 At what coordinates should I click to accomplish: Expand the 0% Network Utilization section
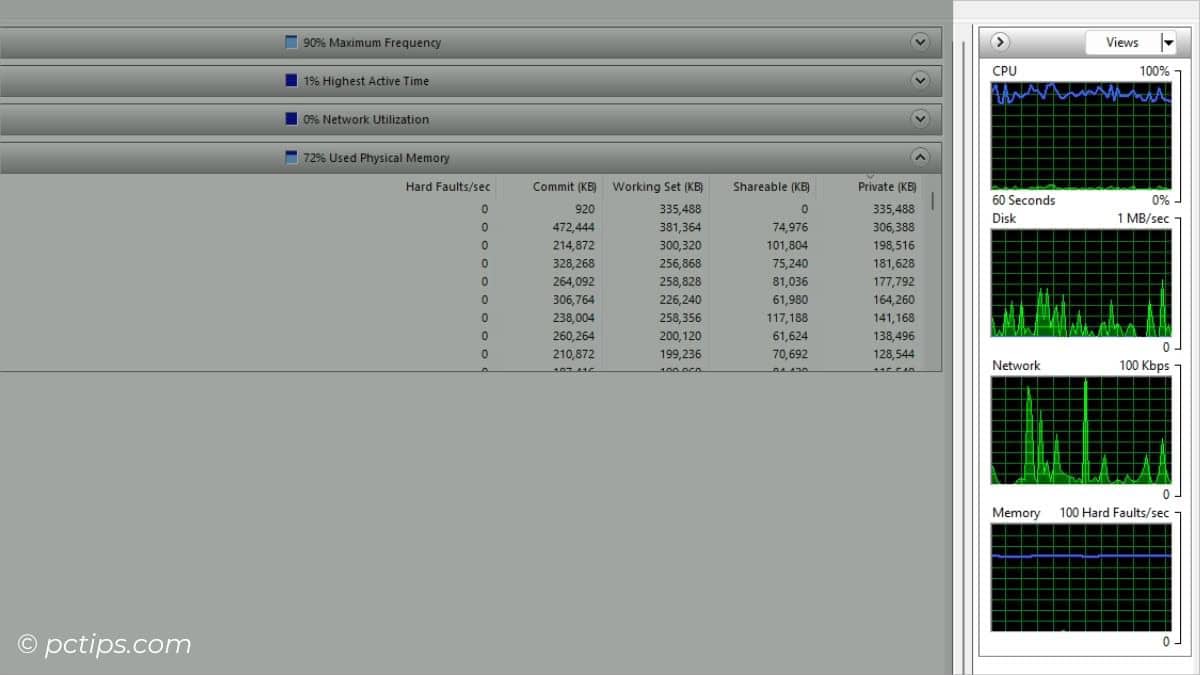(x=919, y=118)
